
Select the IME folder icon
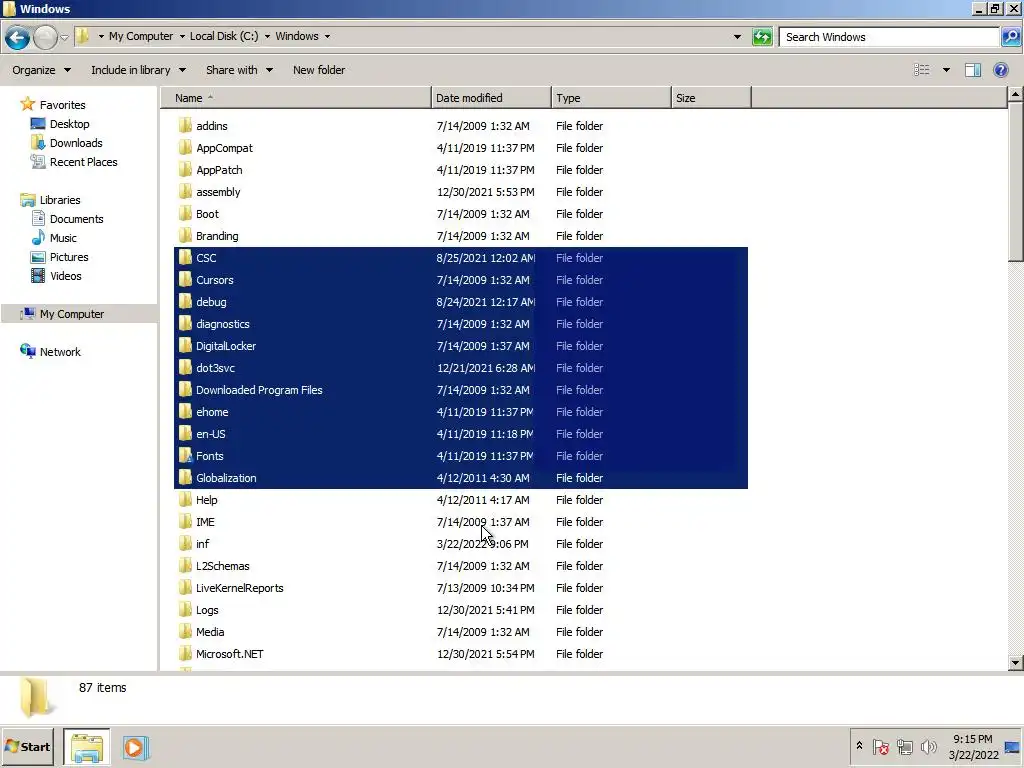pos(185,522)
